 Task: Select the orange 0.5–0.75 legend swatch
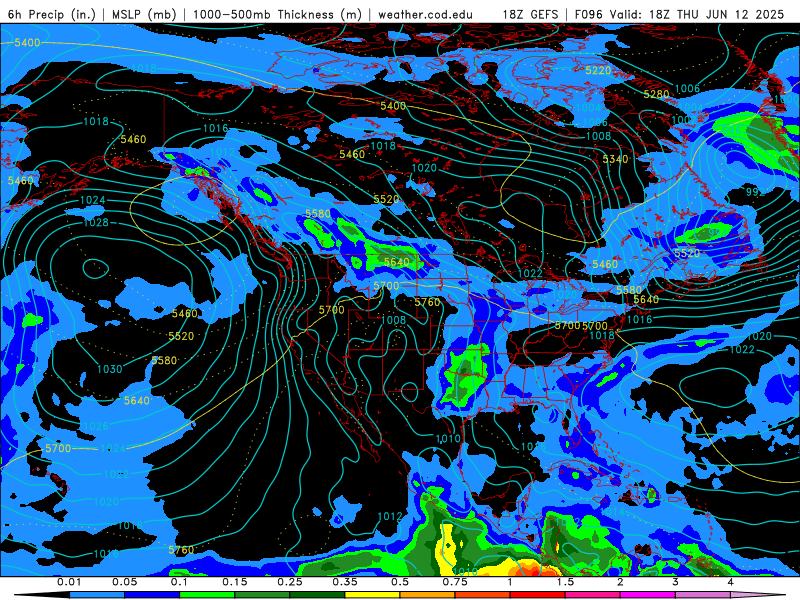pyautogui.click(x=428, y=595)
